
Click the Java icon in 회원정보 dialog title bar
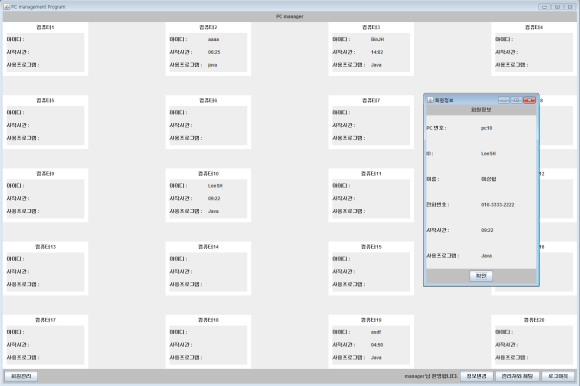(430, 100)
